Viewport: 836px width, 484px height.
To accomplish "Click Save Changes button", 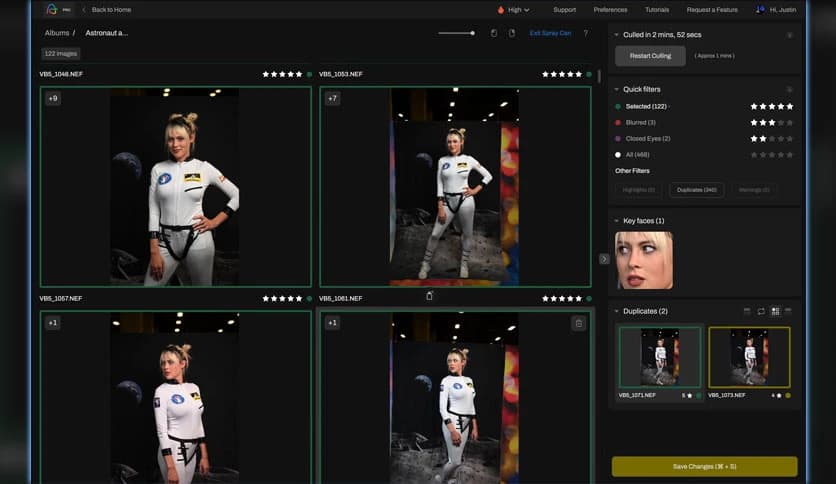I will [x=705, y=466].
